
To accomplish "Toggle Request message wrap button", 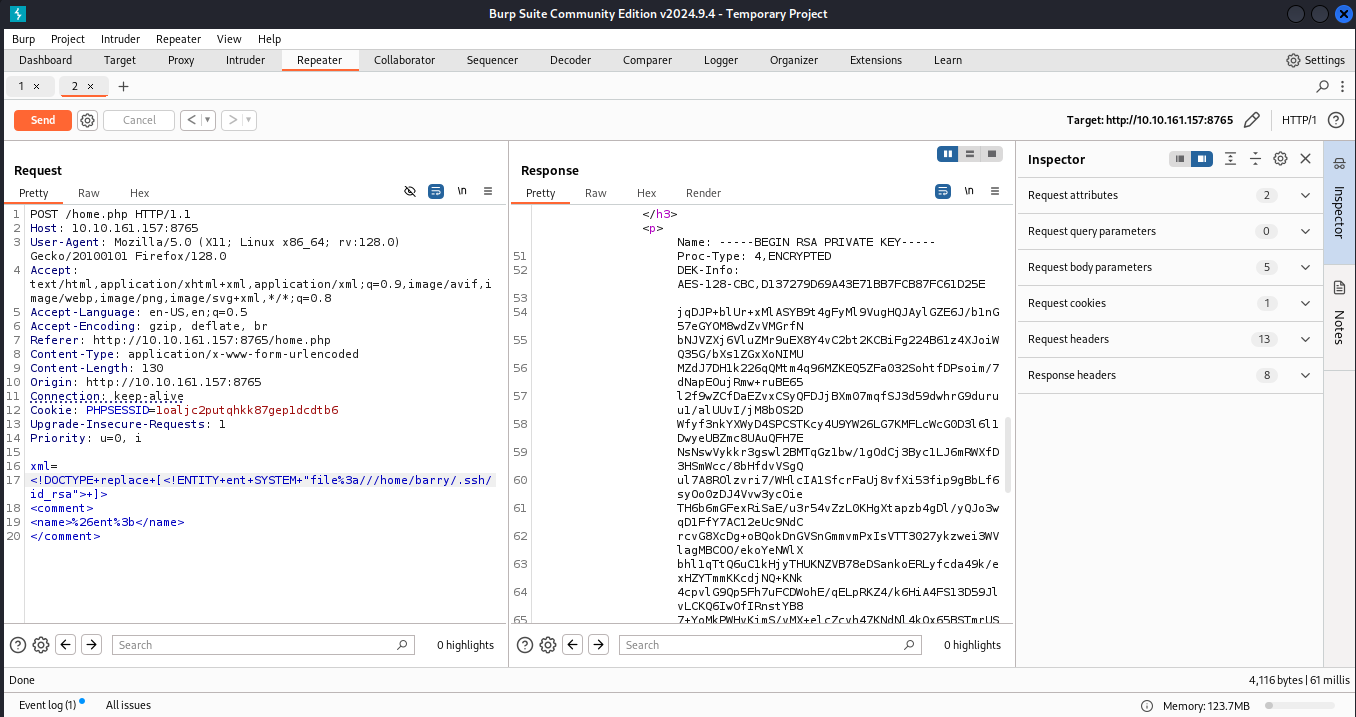I will pyautogui.click(x=436, y=191).
